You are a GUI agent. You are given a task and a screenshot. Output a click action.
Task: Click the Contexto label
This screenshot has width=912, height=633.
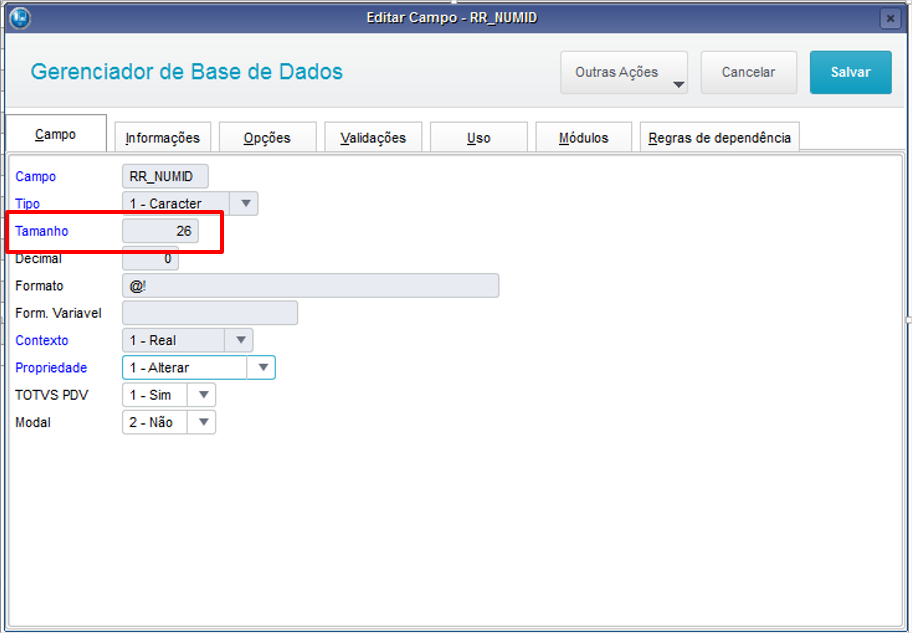tap(42, 340)
